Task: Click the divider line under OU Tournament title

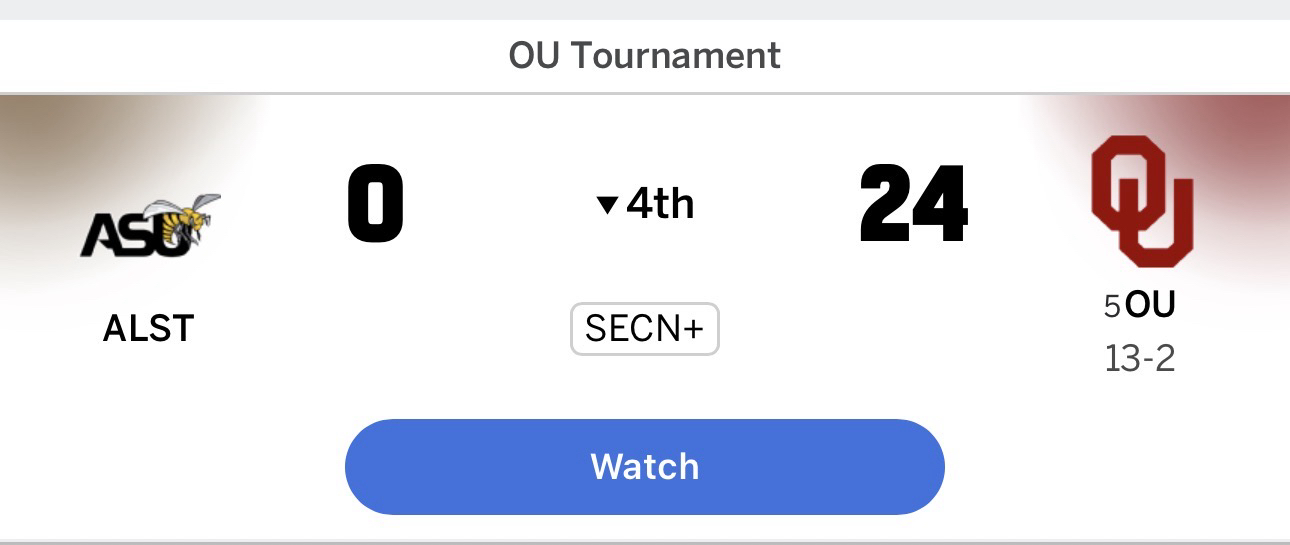Action: [645, 93]
